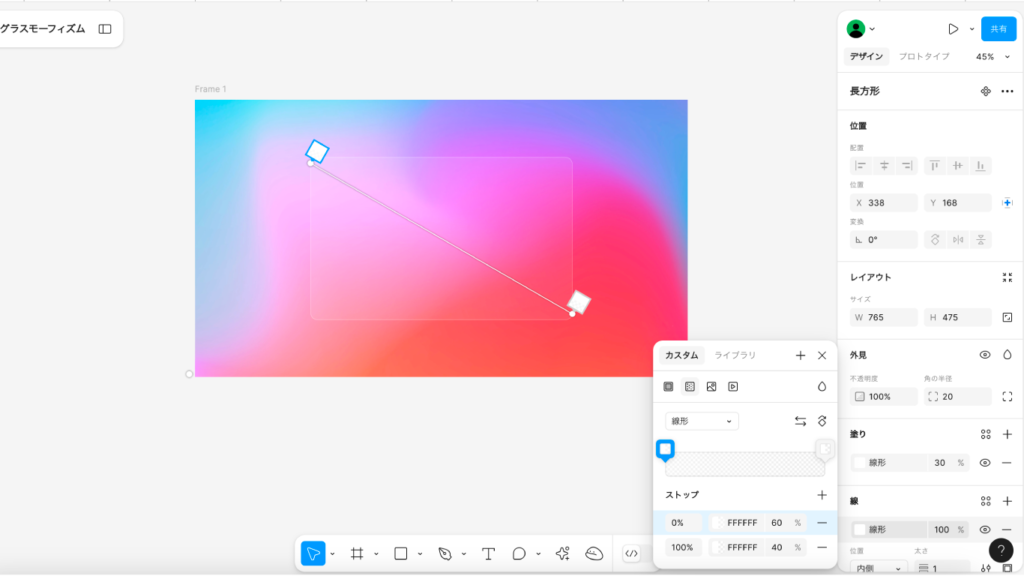Toggle Dev Mode code icon
The image size is (1024, 576).
(631, 554)
